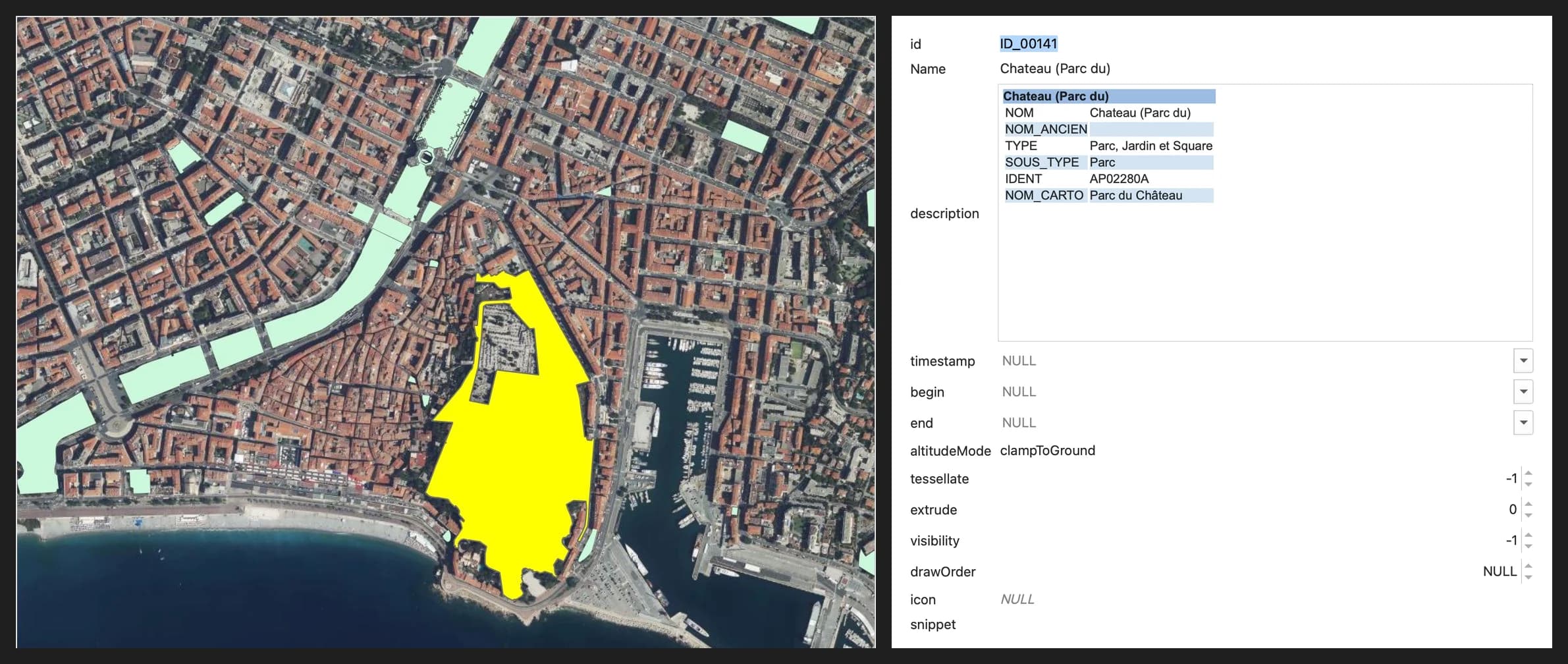Click the timestamp NULL field

1255,361
